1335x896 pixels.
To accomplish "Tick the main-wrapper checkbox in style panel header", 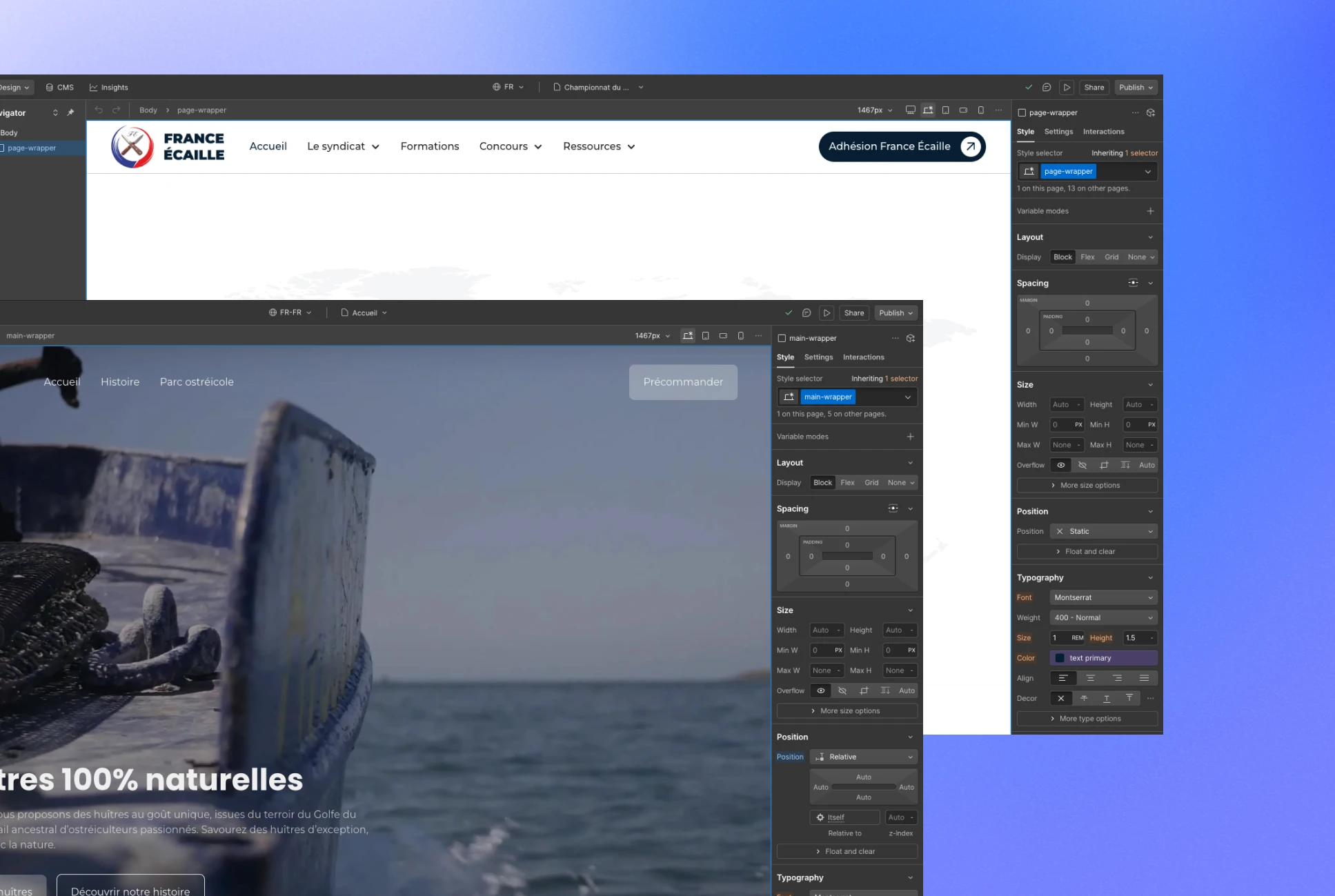I will (x=782, y=338).
